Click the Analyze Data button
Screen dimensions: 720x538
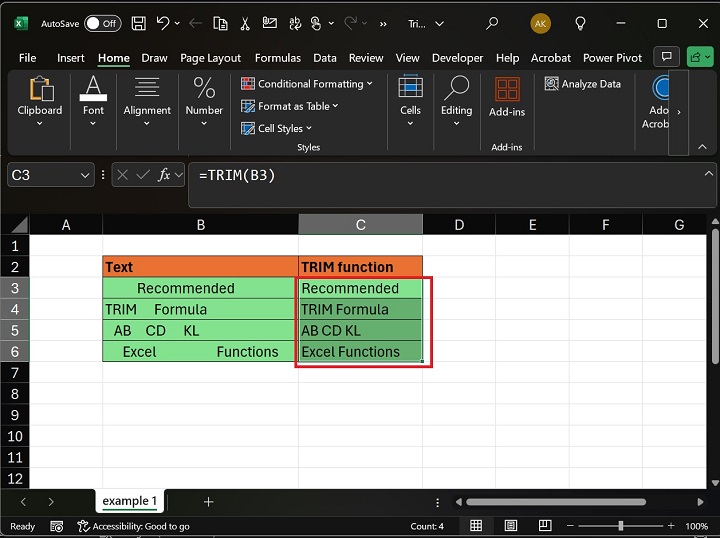tap(583, 84)
